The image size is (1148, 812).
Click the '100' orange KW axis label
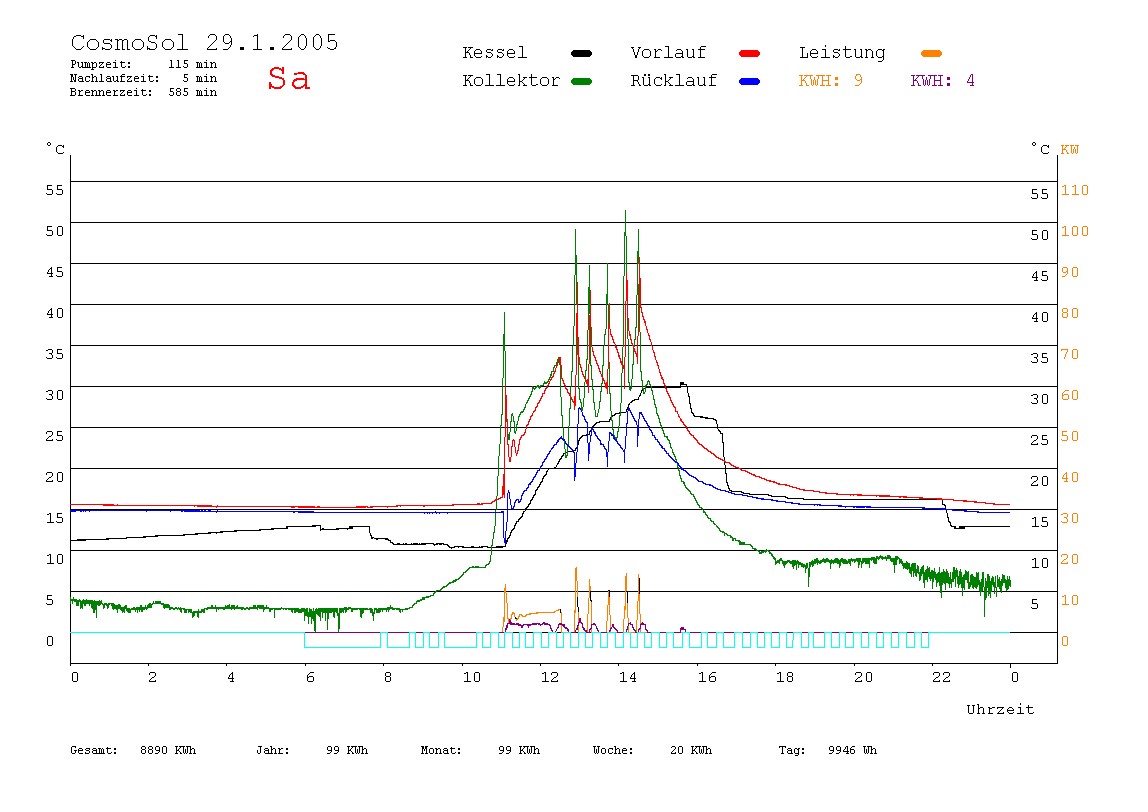click(x=1075, y=231)
